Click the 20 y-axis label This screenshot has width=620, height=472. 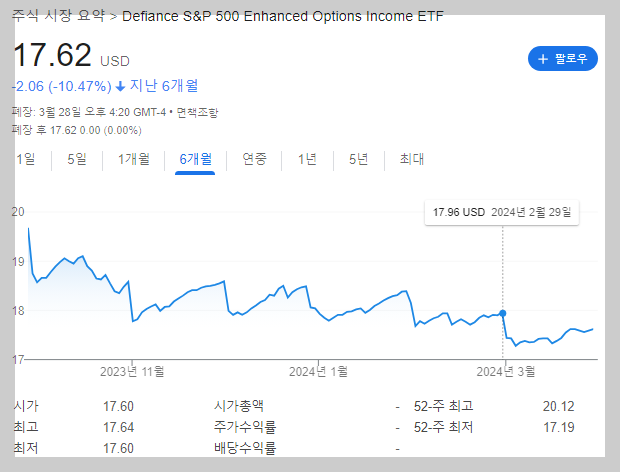[x=18, y=212]
